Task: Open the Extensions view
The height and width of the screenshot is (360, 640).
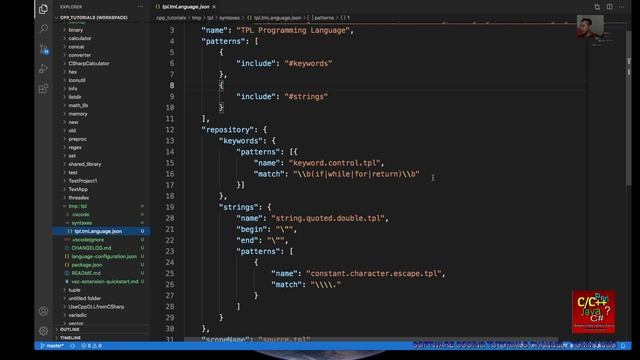Action: tap(43, 89)
